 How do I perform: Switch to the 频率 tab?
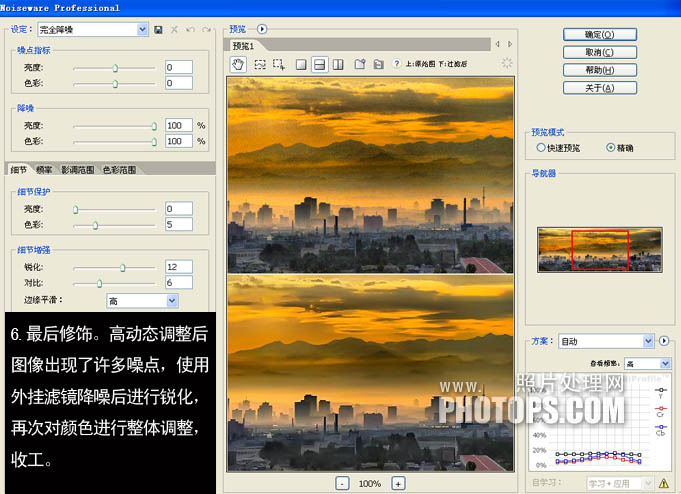[44, 170]
